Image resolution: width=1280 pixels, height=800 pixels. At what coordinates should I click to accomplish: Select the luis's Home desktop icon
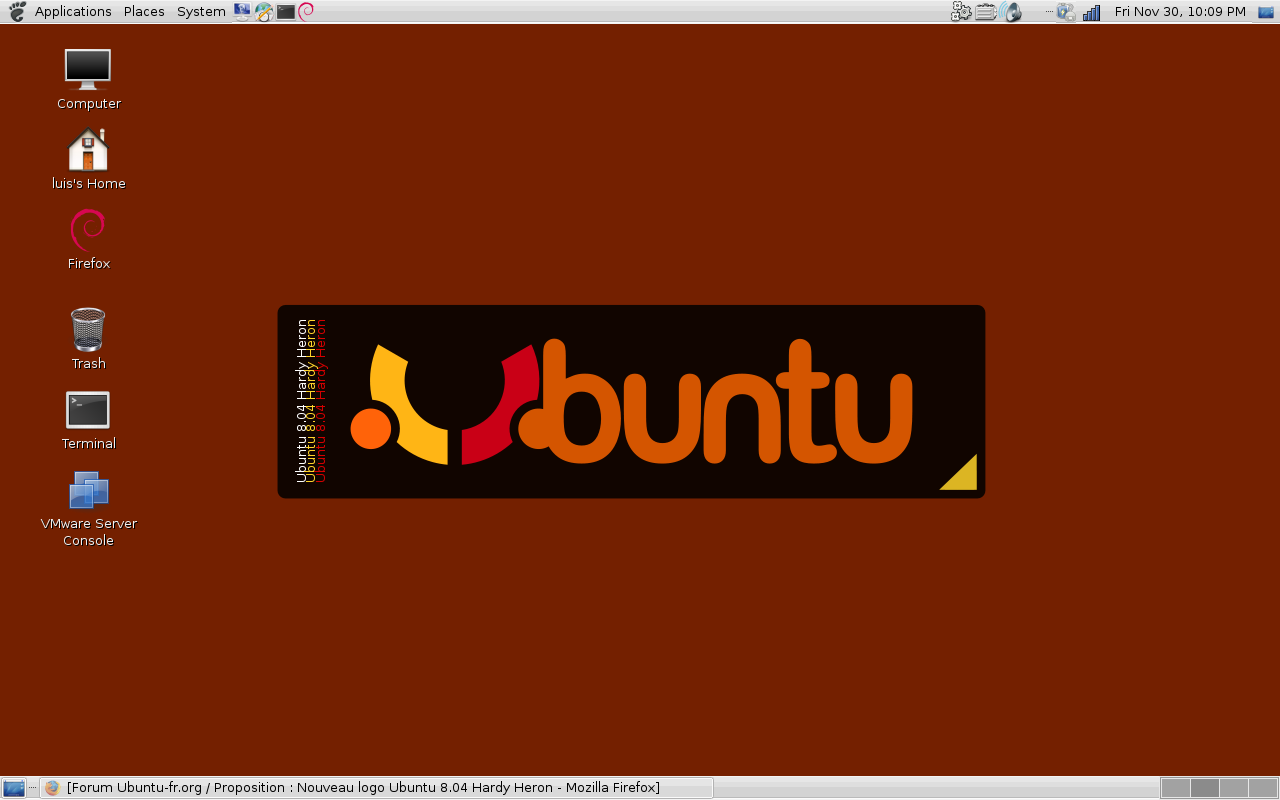point(88,159)
